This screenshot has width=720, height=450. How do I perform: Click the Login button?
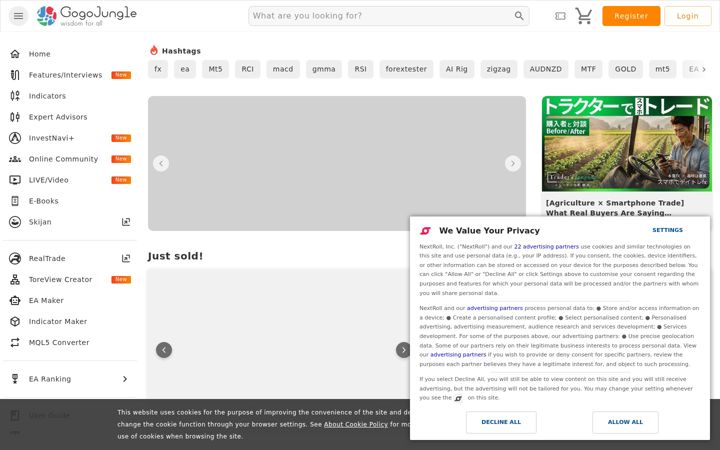click(x=687, y=16)
